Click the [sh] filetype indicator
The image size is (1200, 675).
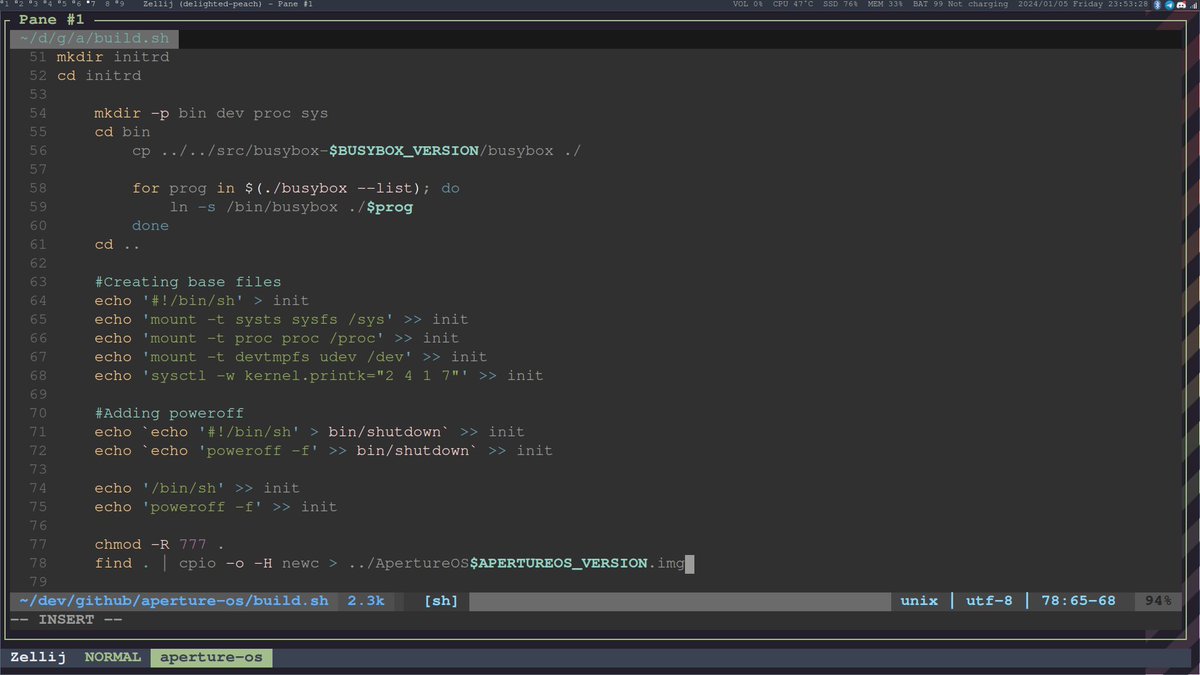(x=441, y=601)
